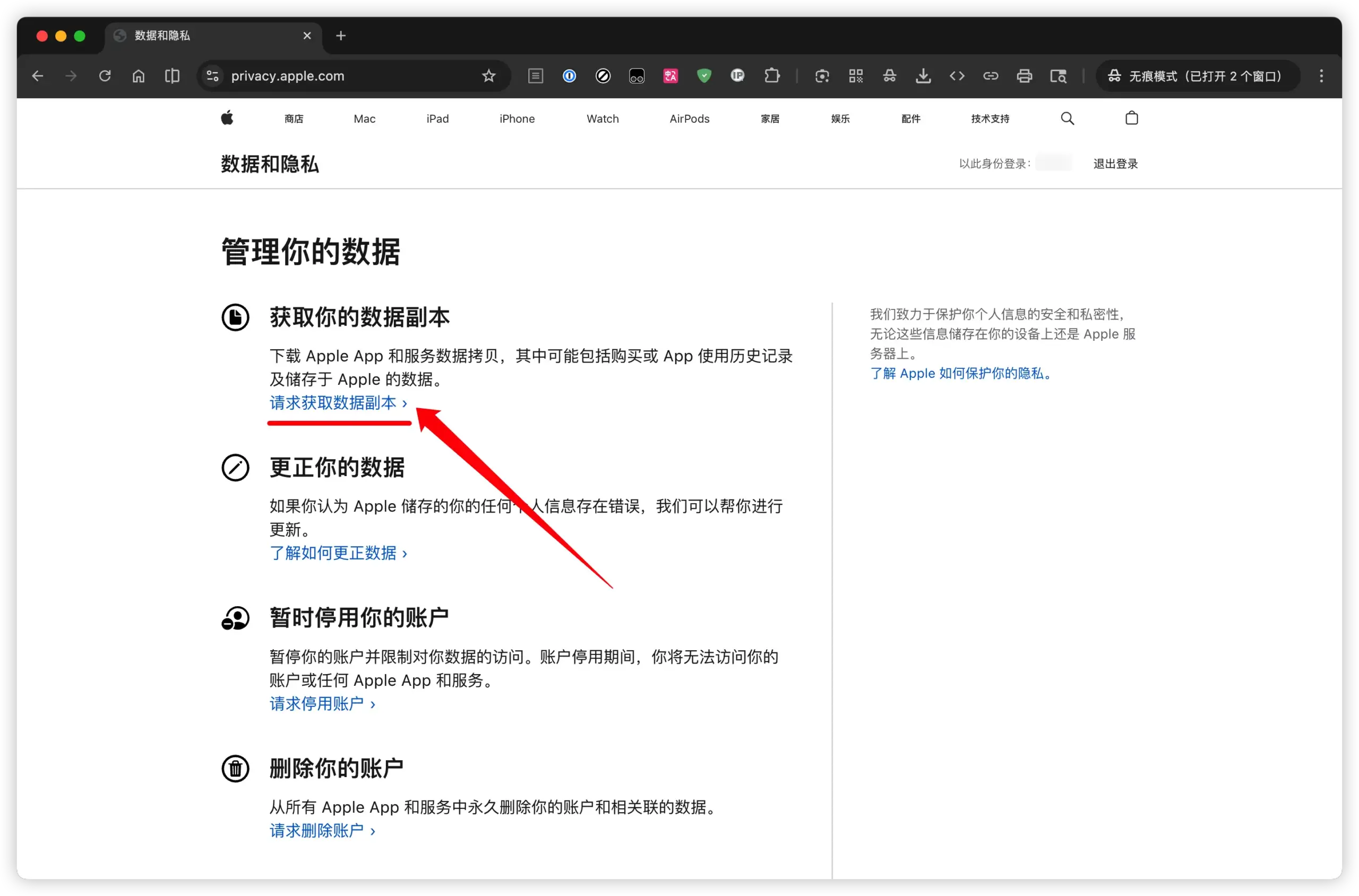Open the 1Password extension
Image resolution: width=1359 pixels, height=896 pixels.
(570, 76)
